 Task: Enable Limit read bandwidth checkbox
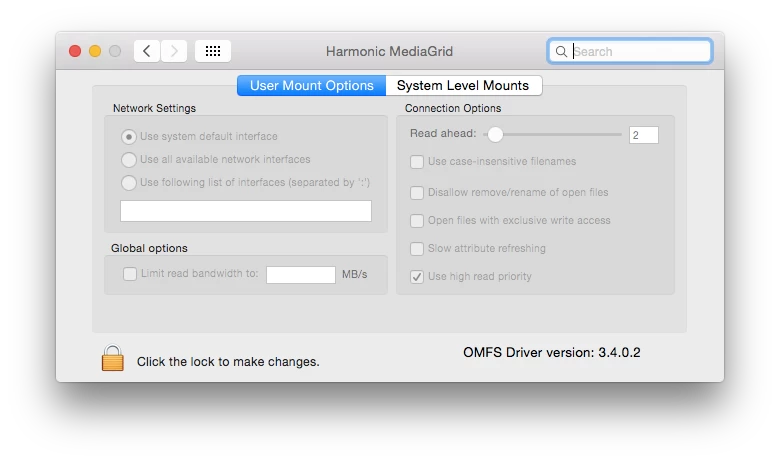click(130, 274)
